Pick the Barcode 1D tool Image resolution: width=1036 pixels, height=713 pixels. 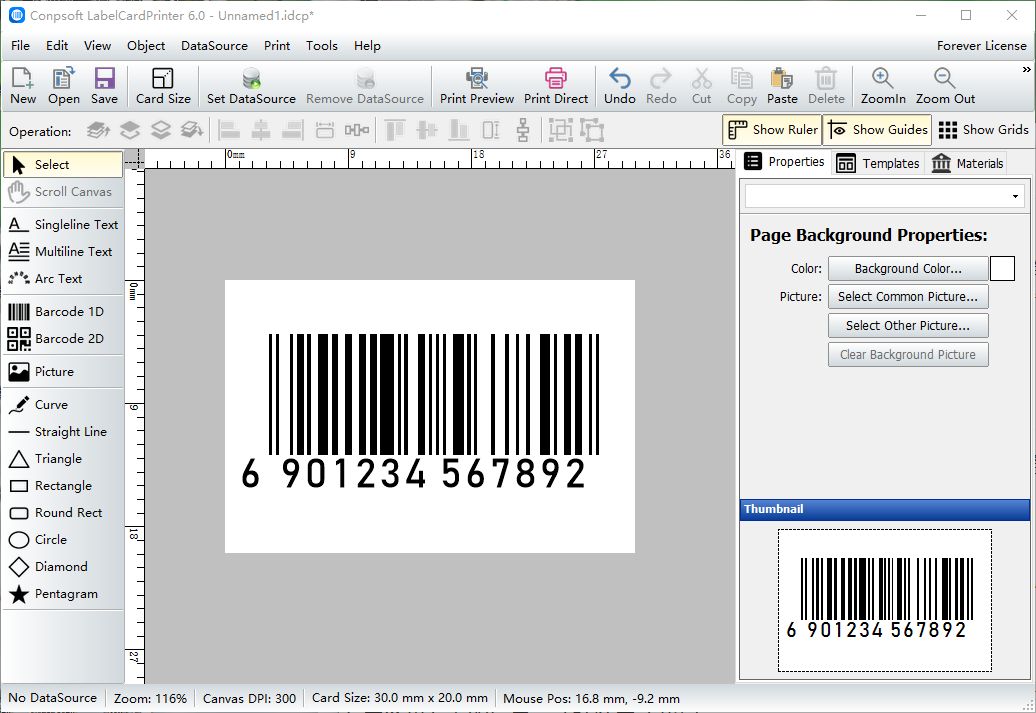[63, 311]
